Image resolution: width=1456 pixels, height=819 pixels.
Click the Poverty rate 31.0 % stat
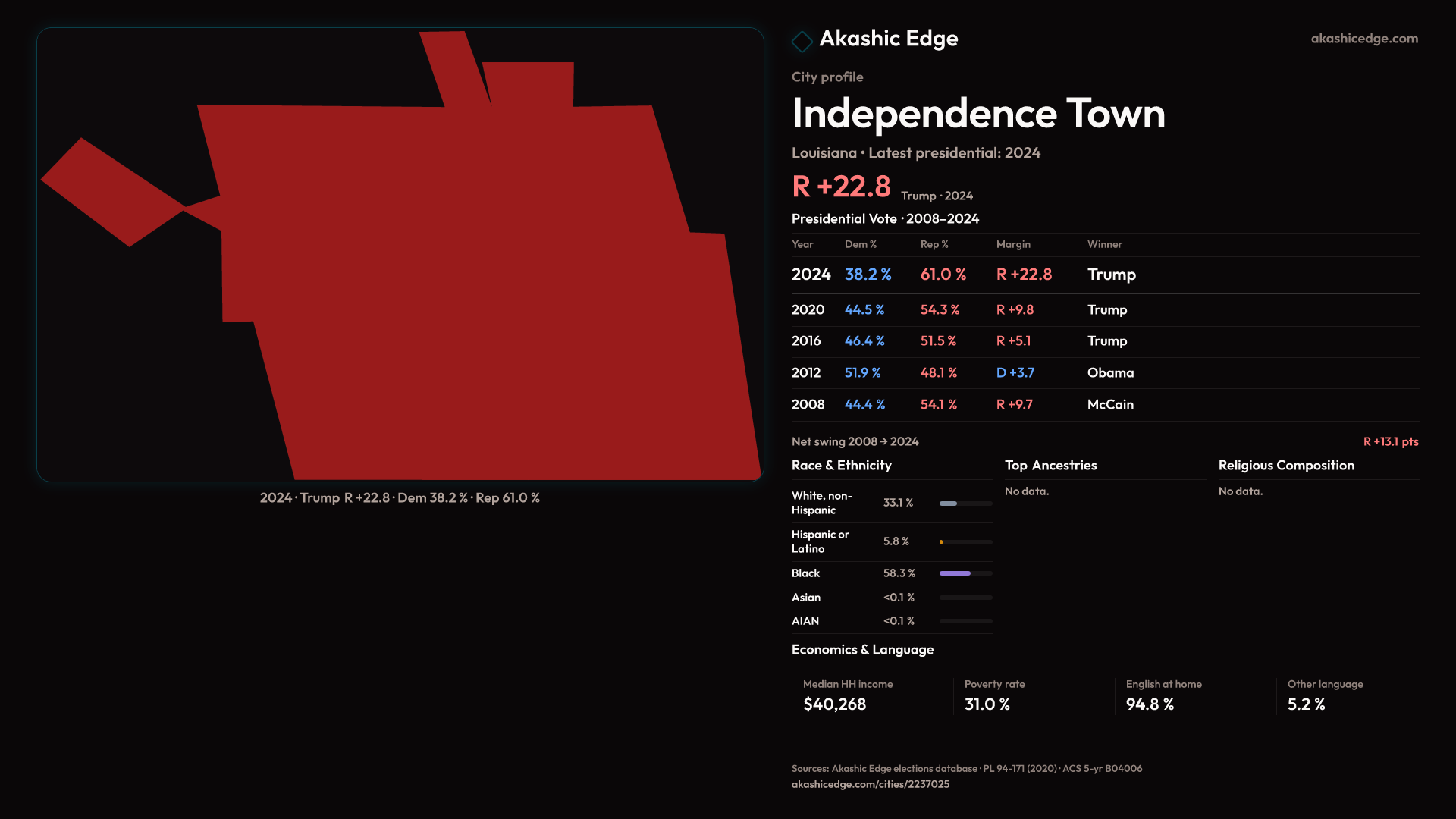[987, 704]
